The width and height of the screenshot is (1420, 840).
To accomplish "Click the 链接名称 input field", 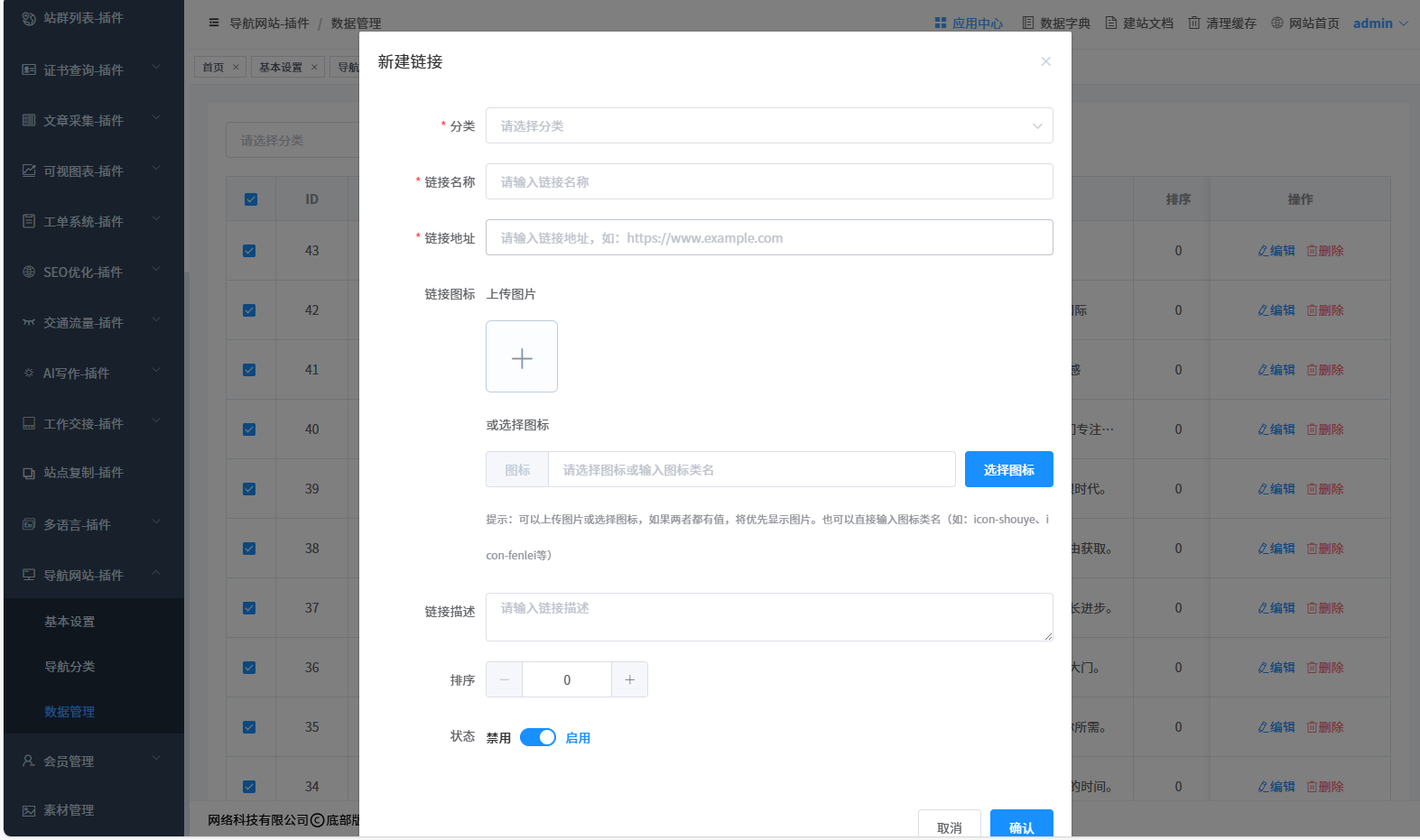I will point(769,182).
